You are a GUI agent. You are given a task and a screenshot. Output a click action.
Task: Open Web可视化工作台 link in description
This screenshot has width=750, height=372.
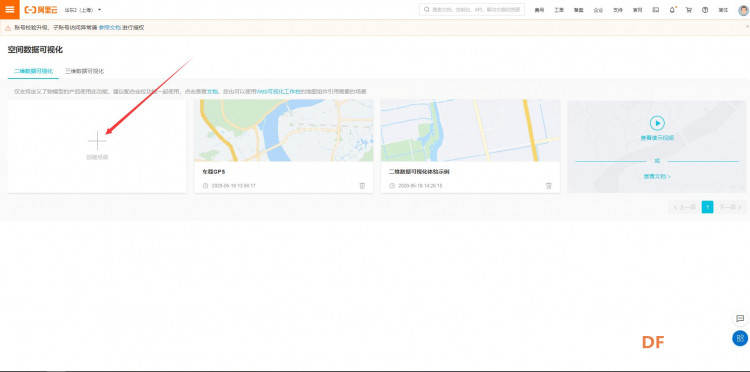(278, 91)
